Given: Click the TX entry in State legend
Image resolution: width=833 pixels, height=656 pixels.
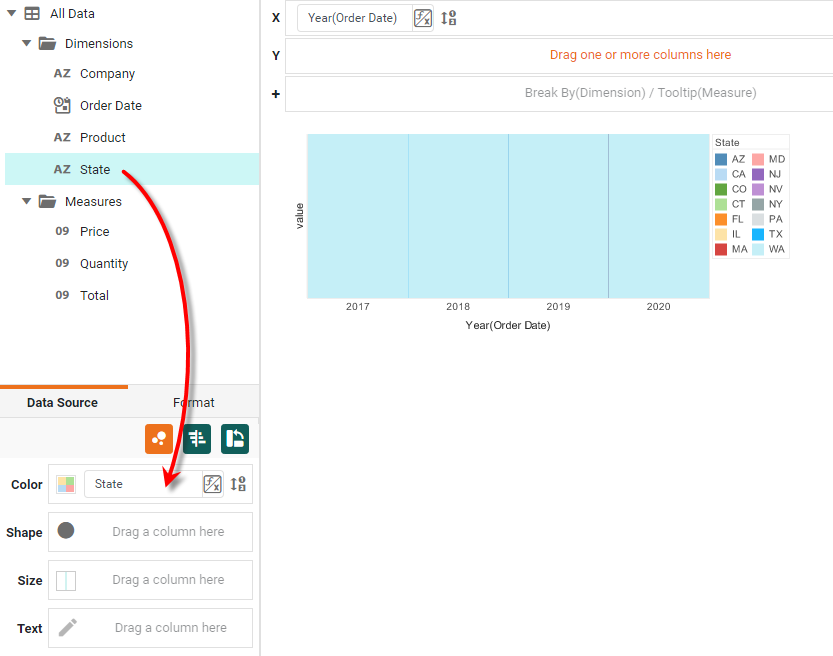Looking at the screenshot, I should (768, 234).
